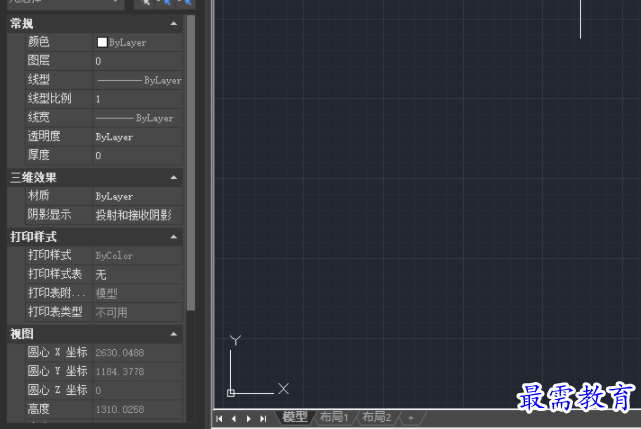The width and height of the screenshot is (641, 429).
Task: Click the 圆心 X 坐标 value 2630.0488
Action: pyautogui.click(x=137, y=353)
